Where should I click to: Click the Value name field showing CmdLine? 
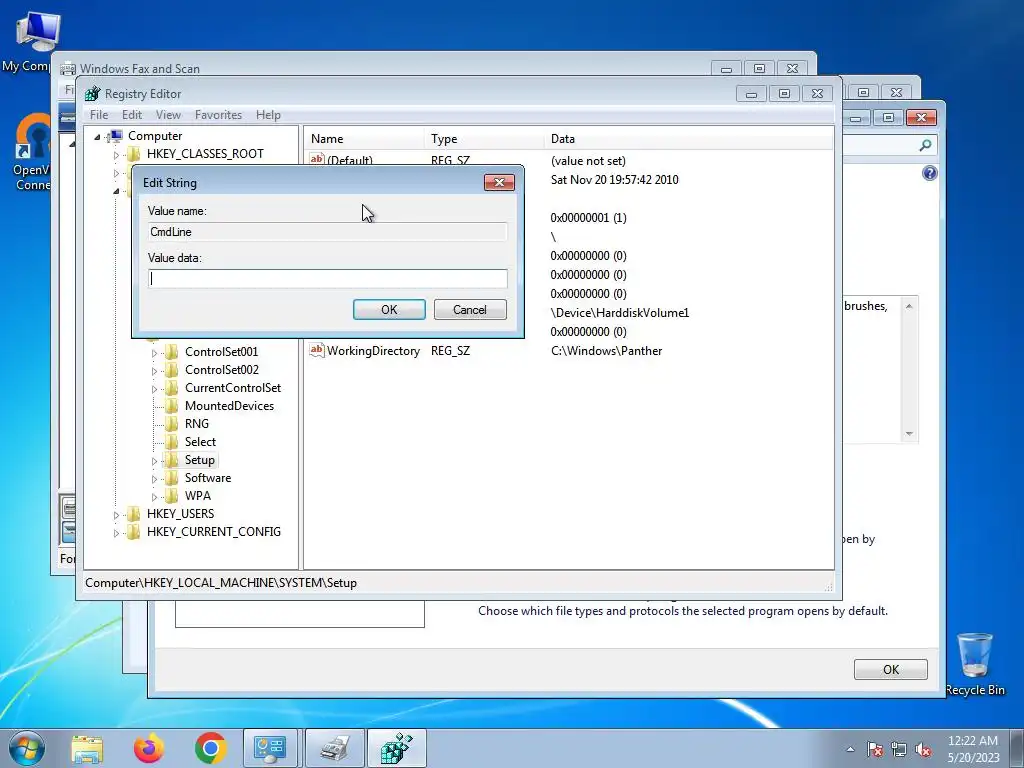[328, 232]
